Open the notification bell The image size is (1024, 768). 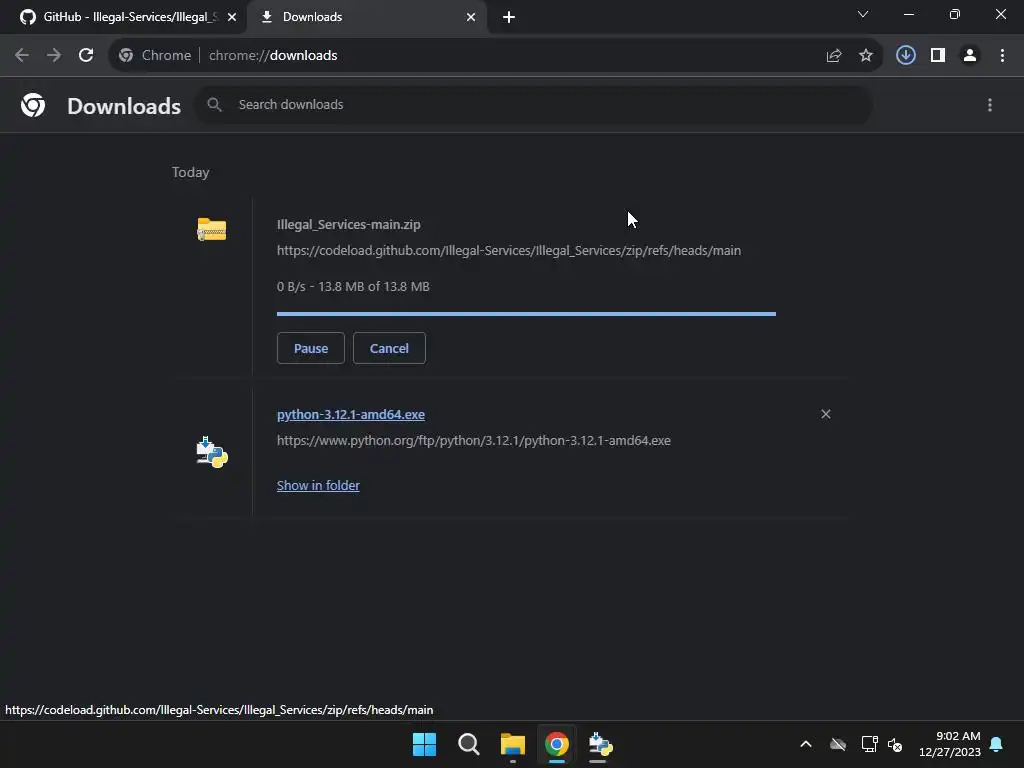point(997,744)
